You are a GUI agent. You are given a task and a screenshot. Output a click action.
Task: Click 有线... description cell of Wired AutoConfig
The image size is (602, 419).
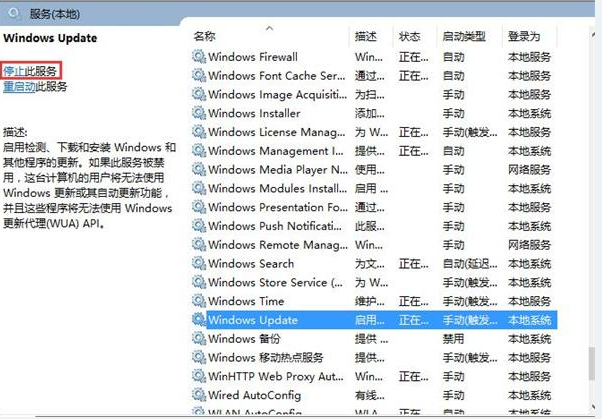370,395
